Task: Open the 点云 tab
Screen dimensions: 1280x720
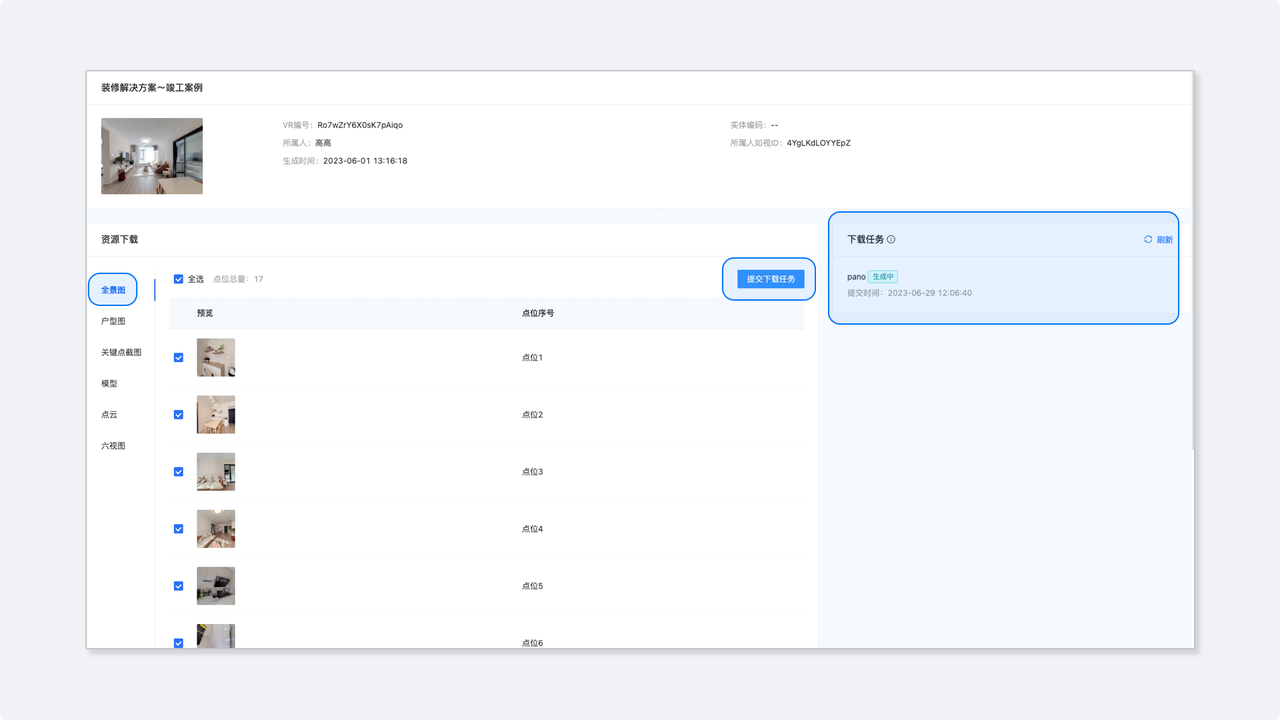Action: pyautogui.click(x=109, y=414)
